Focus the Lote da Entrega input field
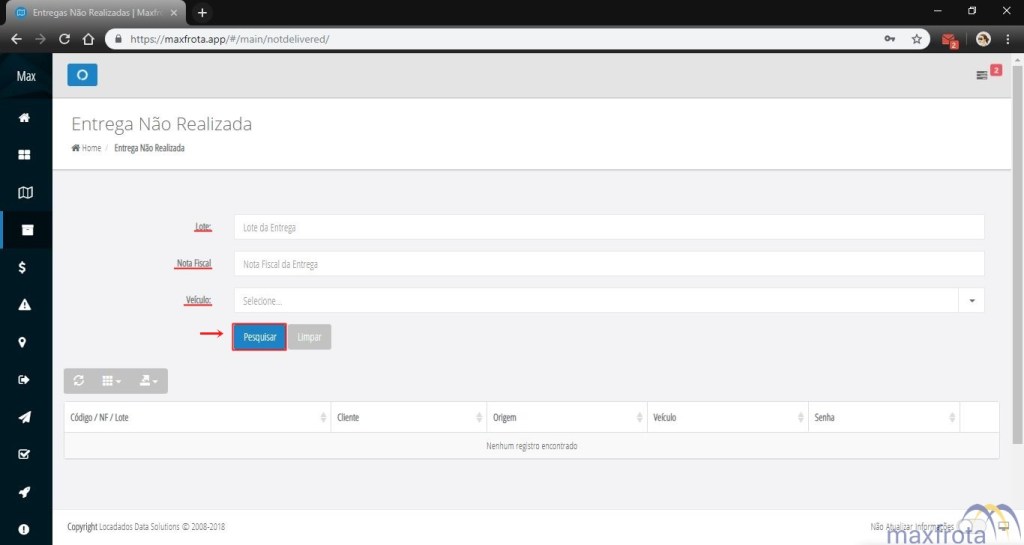Image resolution: width=1024 pixels, height=545 pixels. [608, 227]
